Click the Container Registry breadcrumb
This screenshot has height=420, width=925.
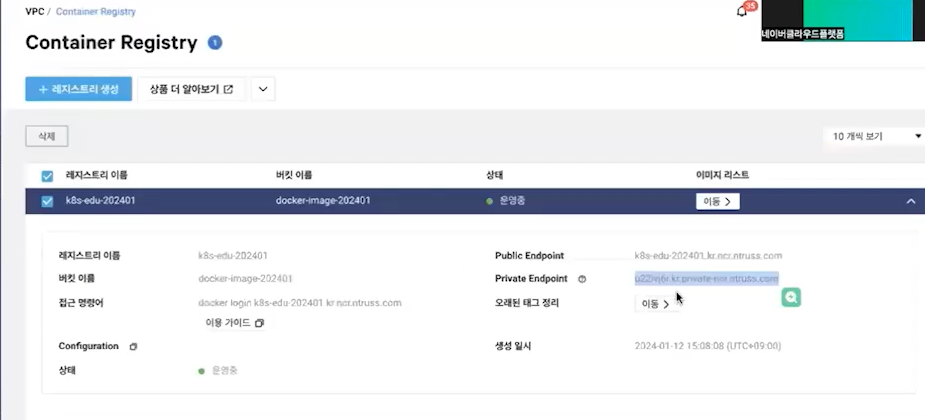click(96, 11)
